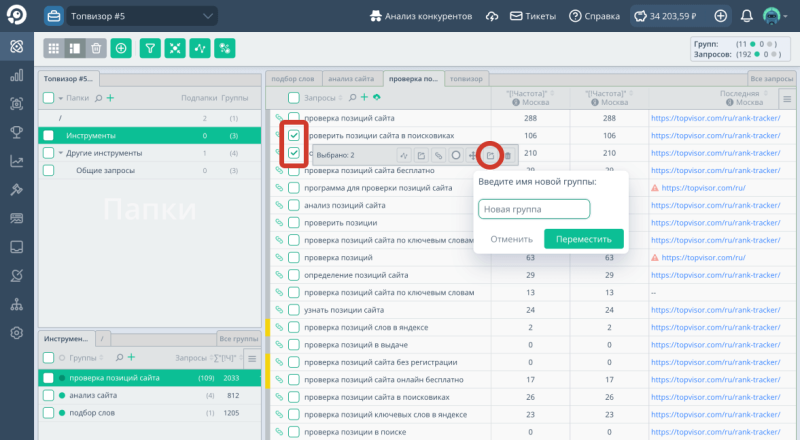800x440 pixels.
Task: Collapse the 'Другие инструменты' folder tree arrow
Action: point(59,153)
